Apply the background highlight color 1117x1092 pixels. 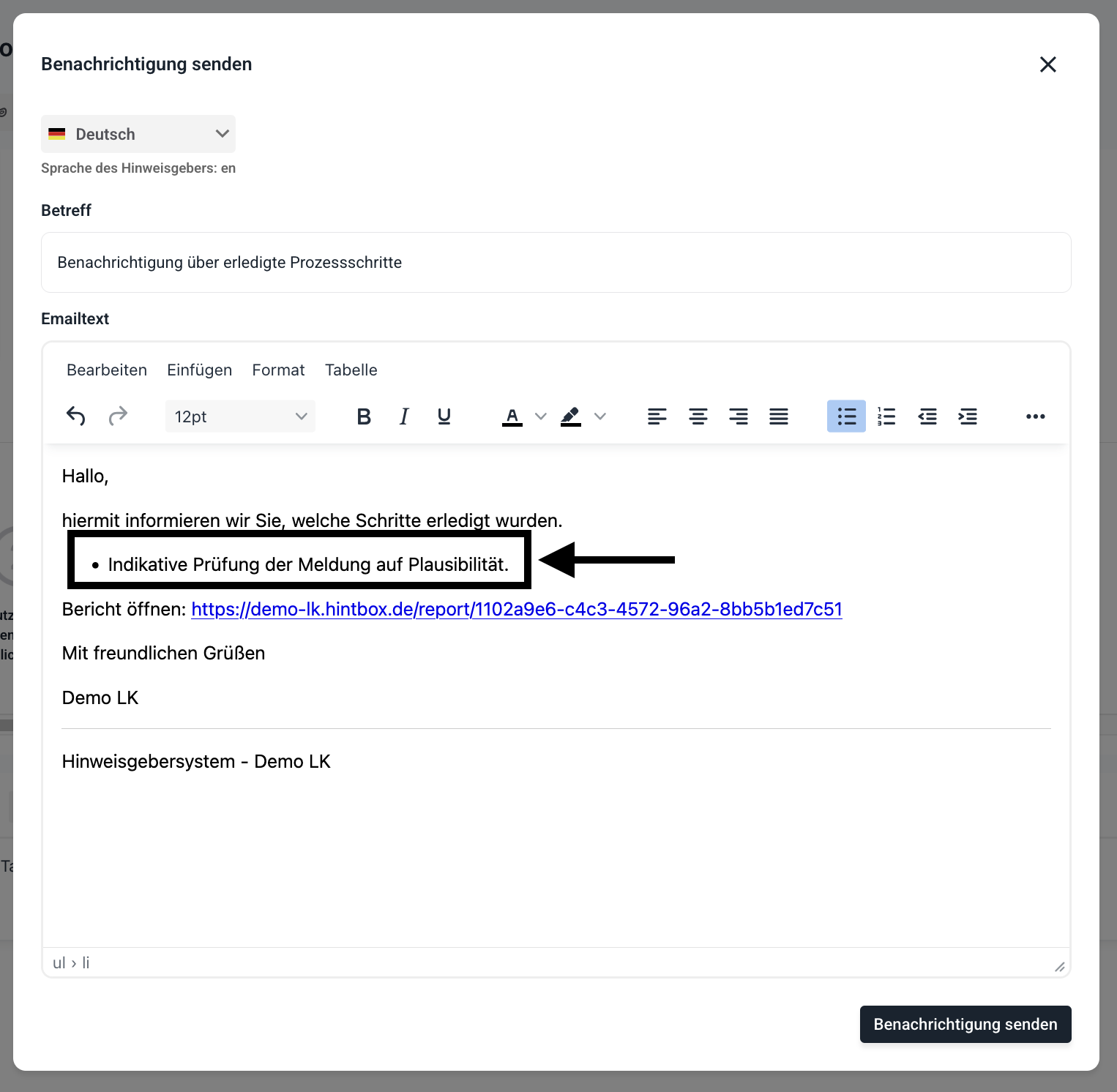pyautogui.click(x=571, y=416)
